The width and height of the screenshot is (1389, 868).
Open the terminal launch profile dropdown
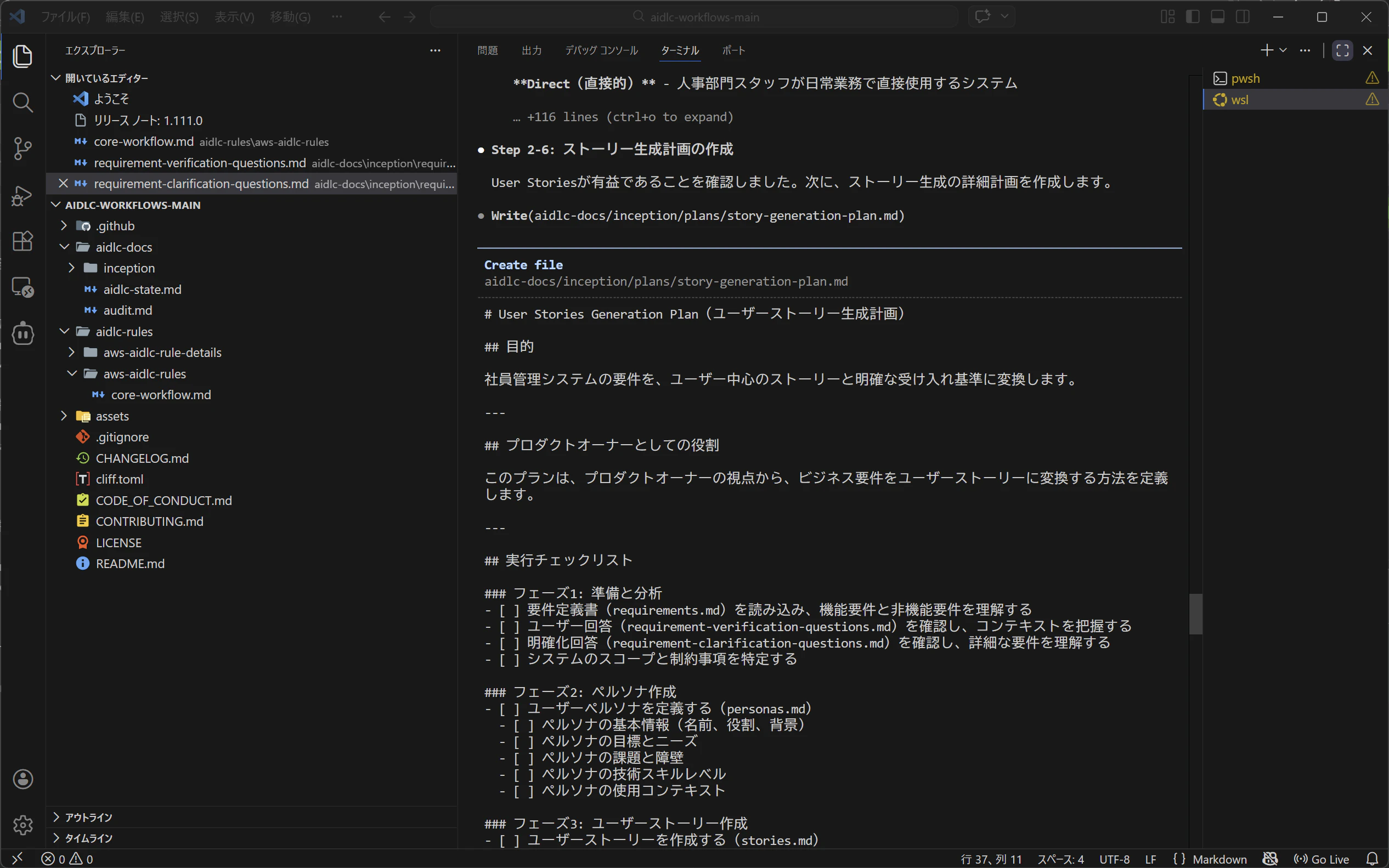pyautogui.click(x=1283, y=50)
